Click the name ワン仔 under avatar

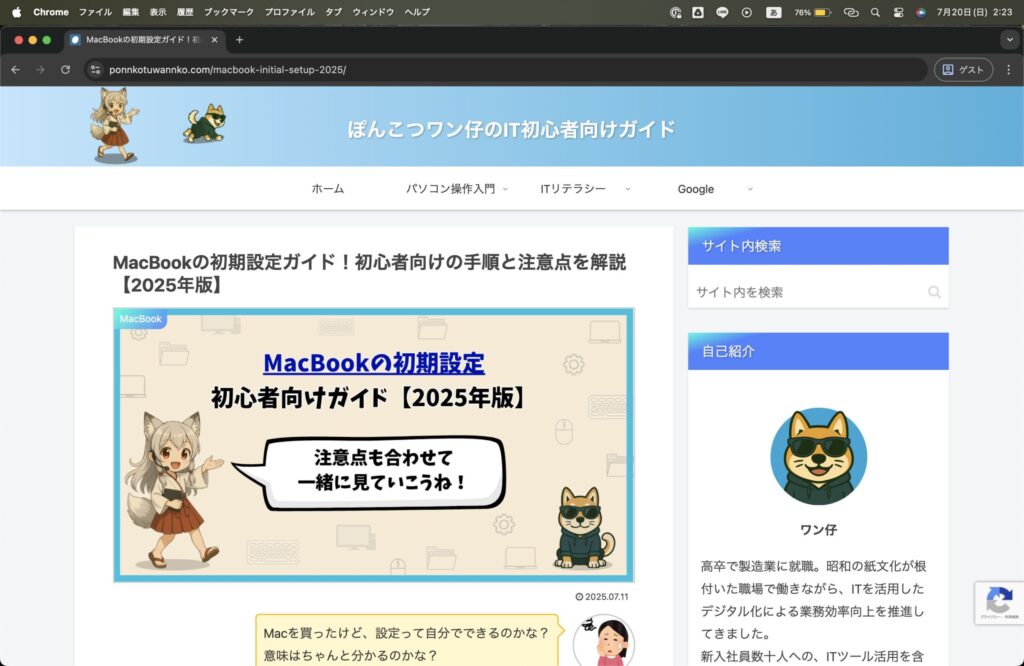click(x=818, y=530)
